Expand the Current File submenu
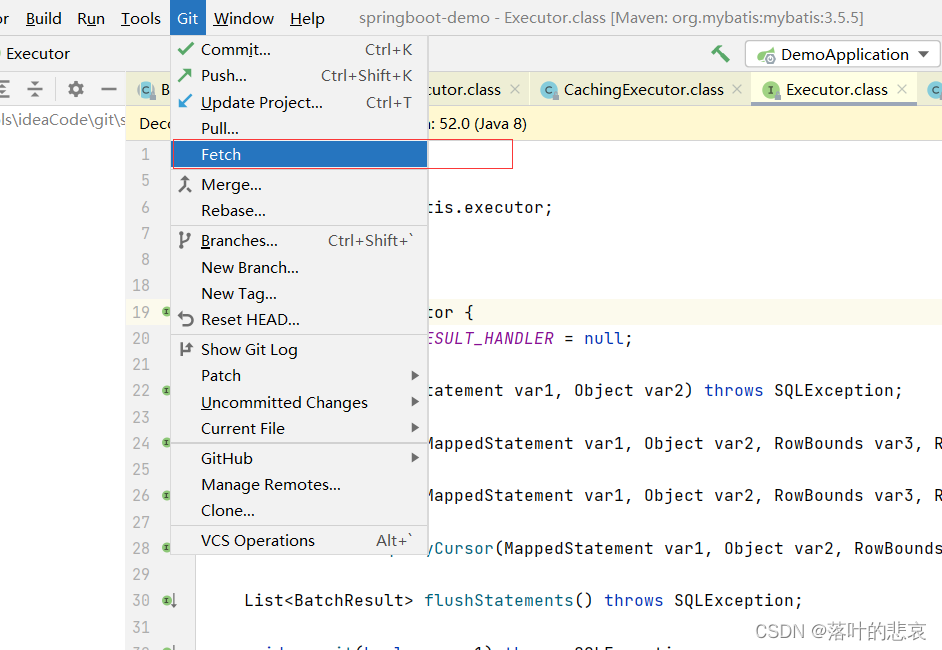 pos(299,428)
